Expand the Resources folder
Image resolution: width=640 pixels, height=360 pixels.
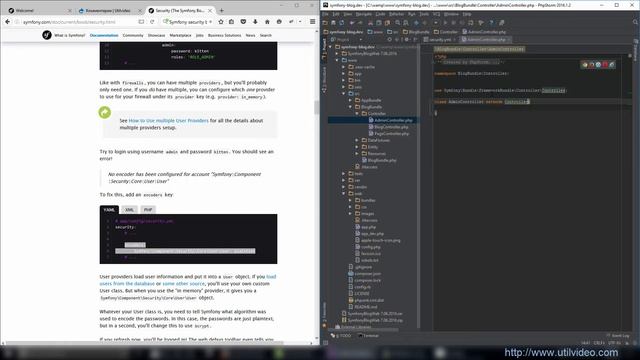pyautogui.click(x=357, y=153)
